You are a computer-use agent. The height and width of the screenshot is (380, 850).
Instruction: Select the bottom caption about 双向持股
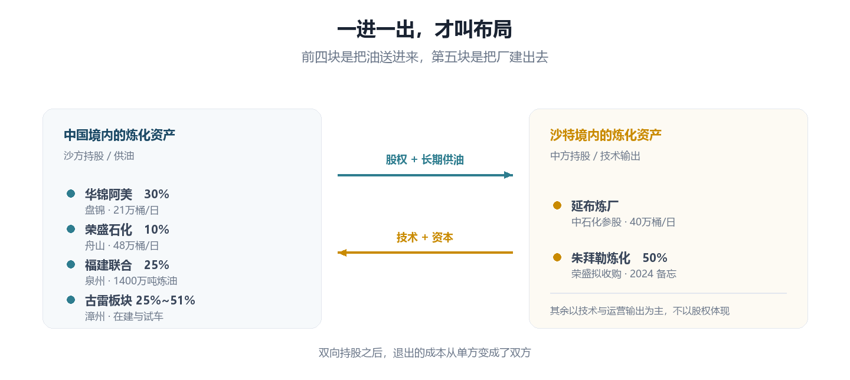[x=424, y=353]
